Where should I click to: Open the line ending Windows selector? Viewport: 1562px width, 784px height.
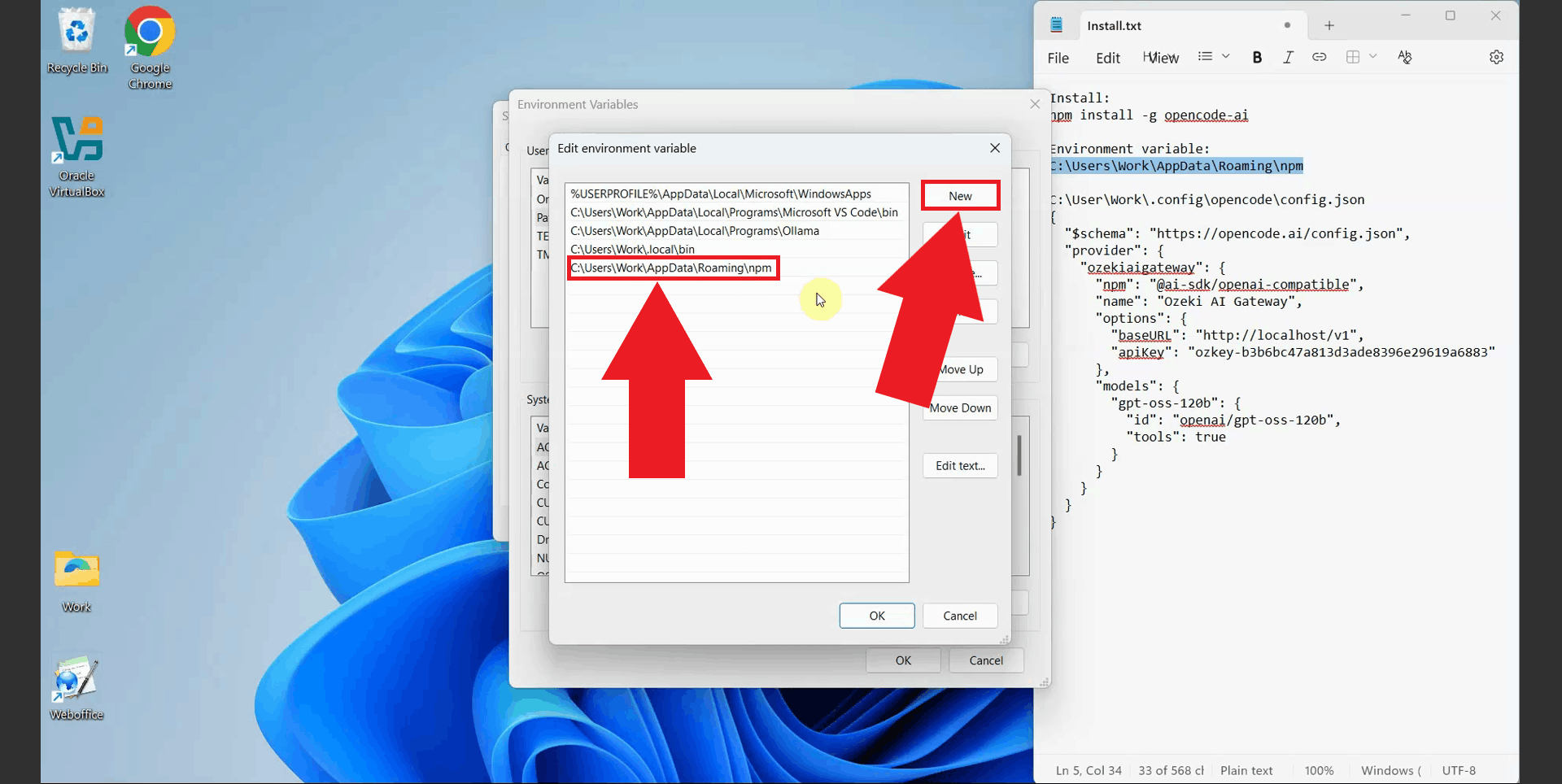tap(1390, 770)
